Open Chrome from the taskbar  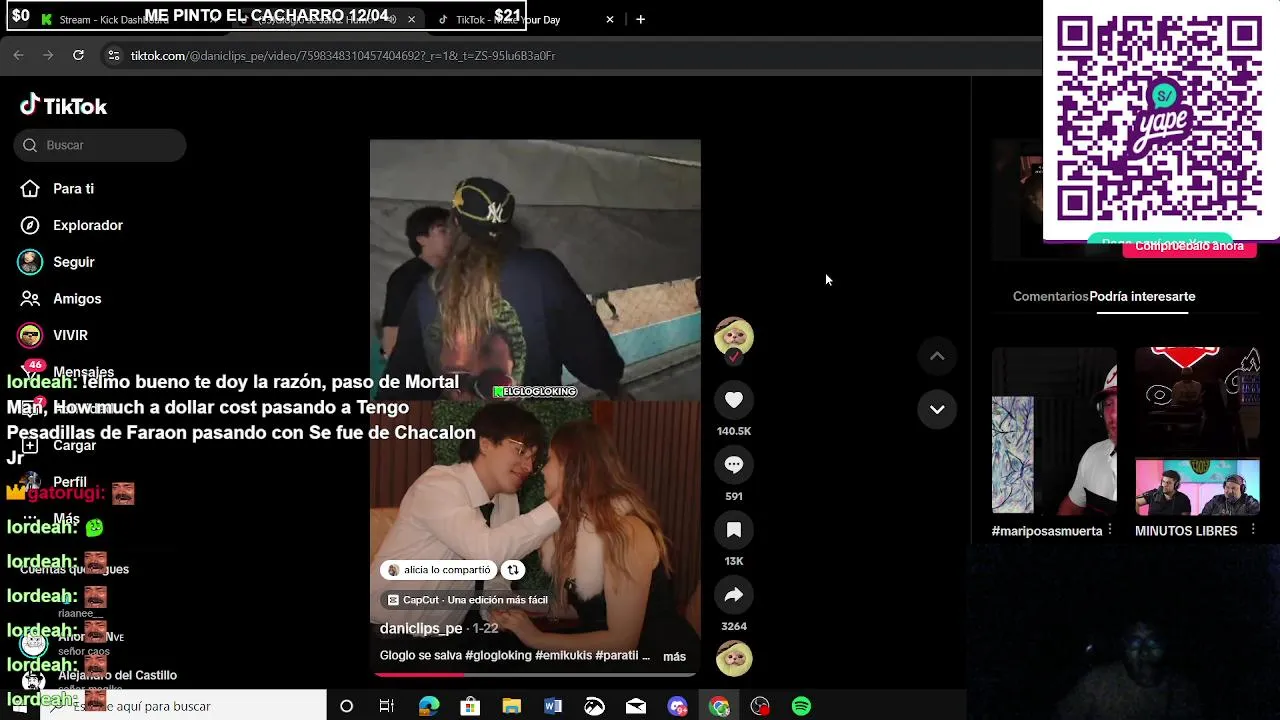pos(720,707)
